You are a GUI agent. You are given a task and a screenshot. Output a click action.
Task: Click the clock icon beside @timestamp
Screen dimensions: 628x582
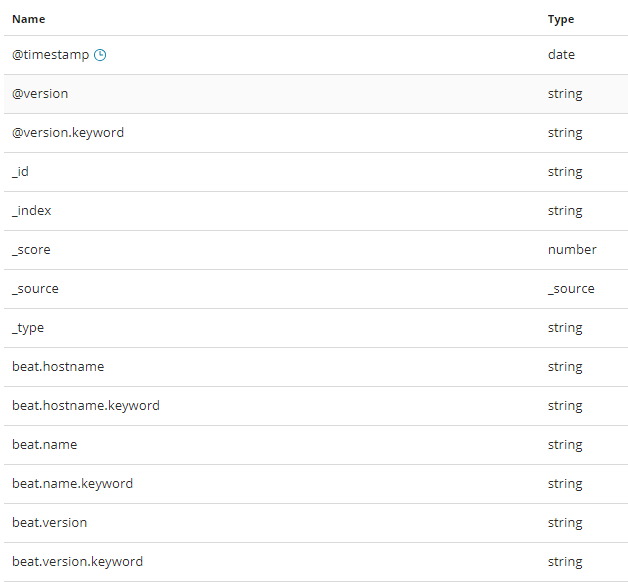(x=100, y=55)
